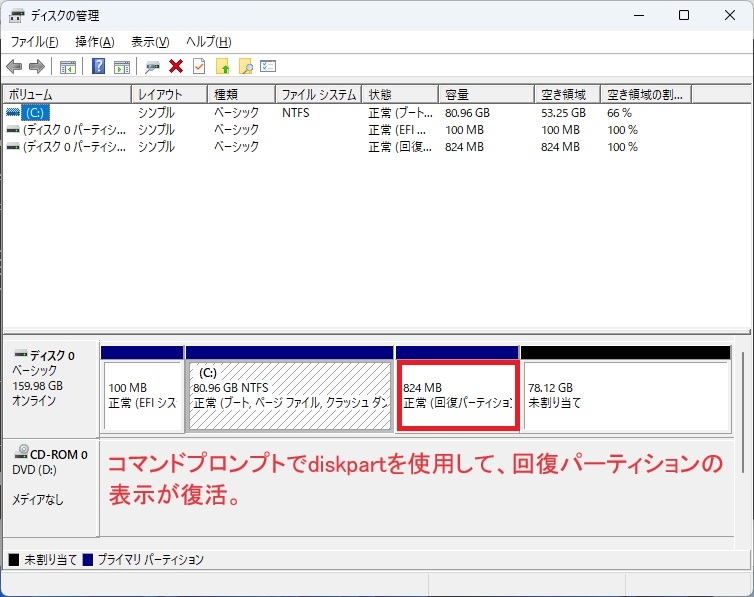This screenshot has height=597, width=754.
Task: Click the 66 % free percentage cell
Action: (619, 113)
